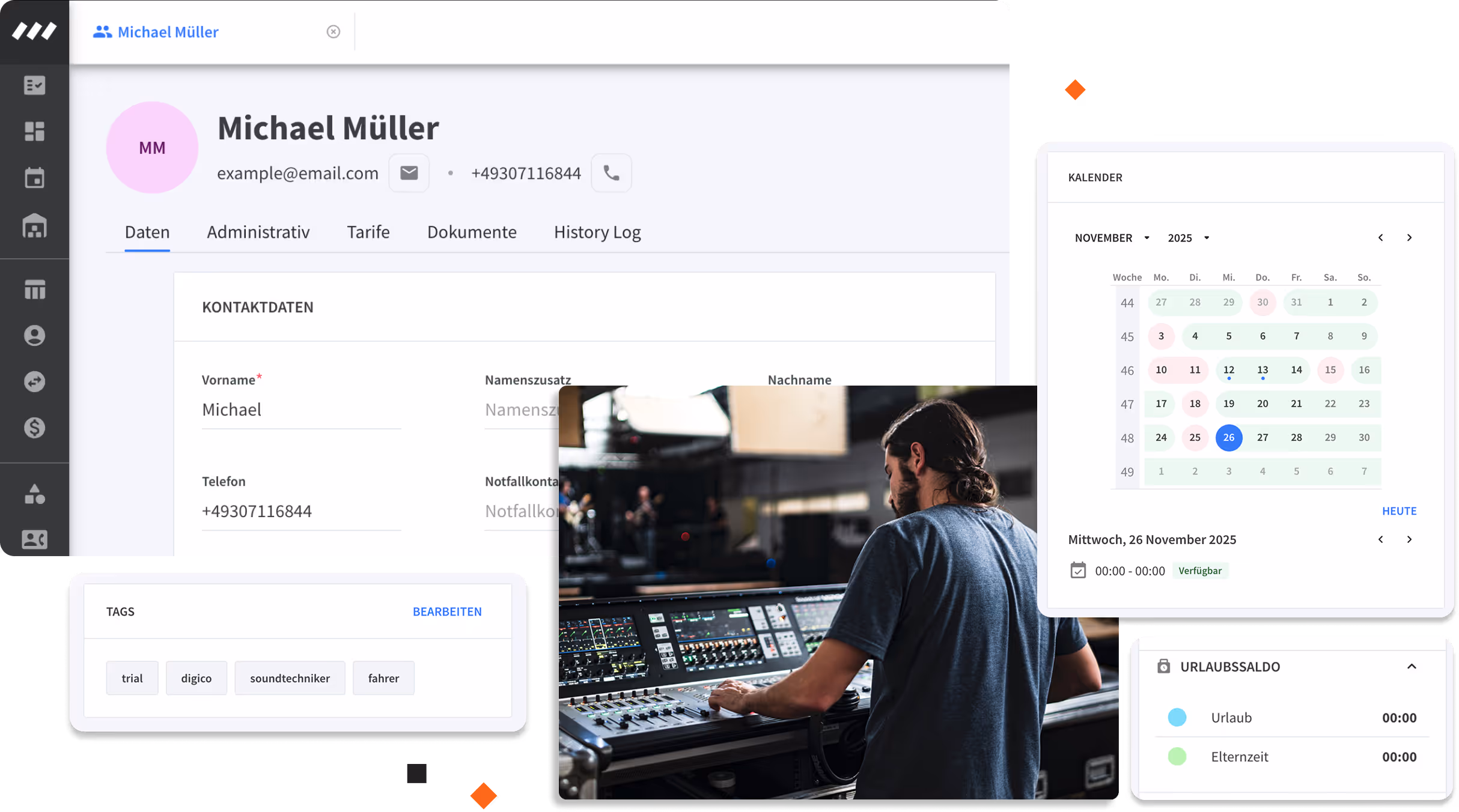
Task: Switch to the History Log tab
Action: [x=597, y=232]
